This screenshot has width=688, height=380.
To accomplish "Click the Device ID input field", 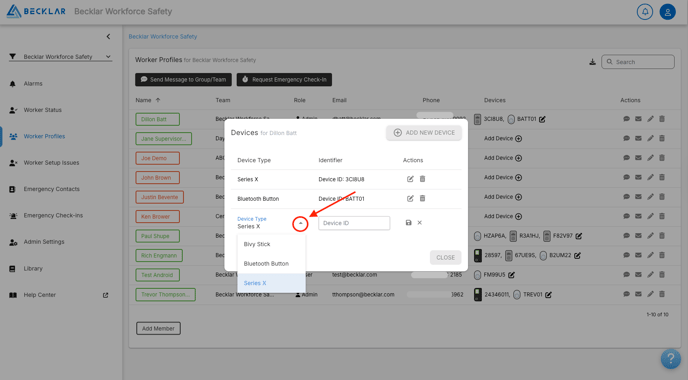I will click(x=354, y=223).
